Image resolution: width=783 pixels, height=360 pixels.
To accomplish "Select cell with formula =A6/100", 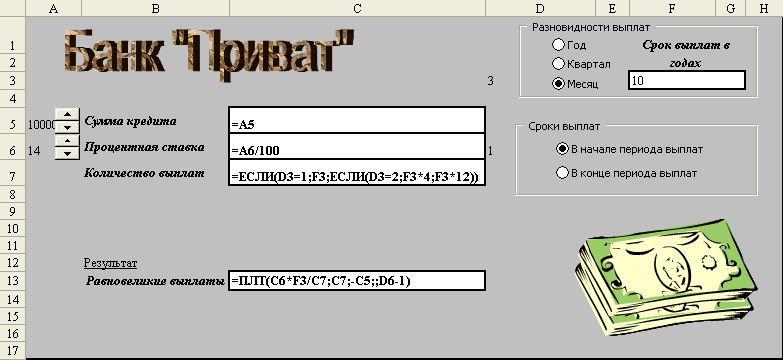I will [x=357, y=146].
